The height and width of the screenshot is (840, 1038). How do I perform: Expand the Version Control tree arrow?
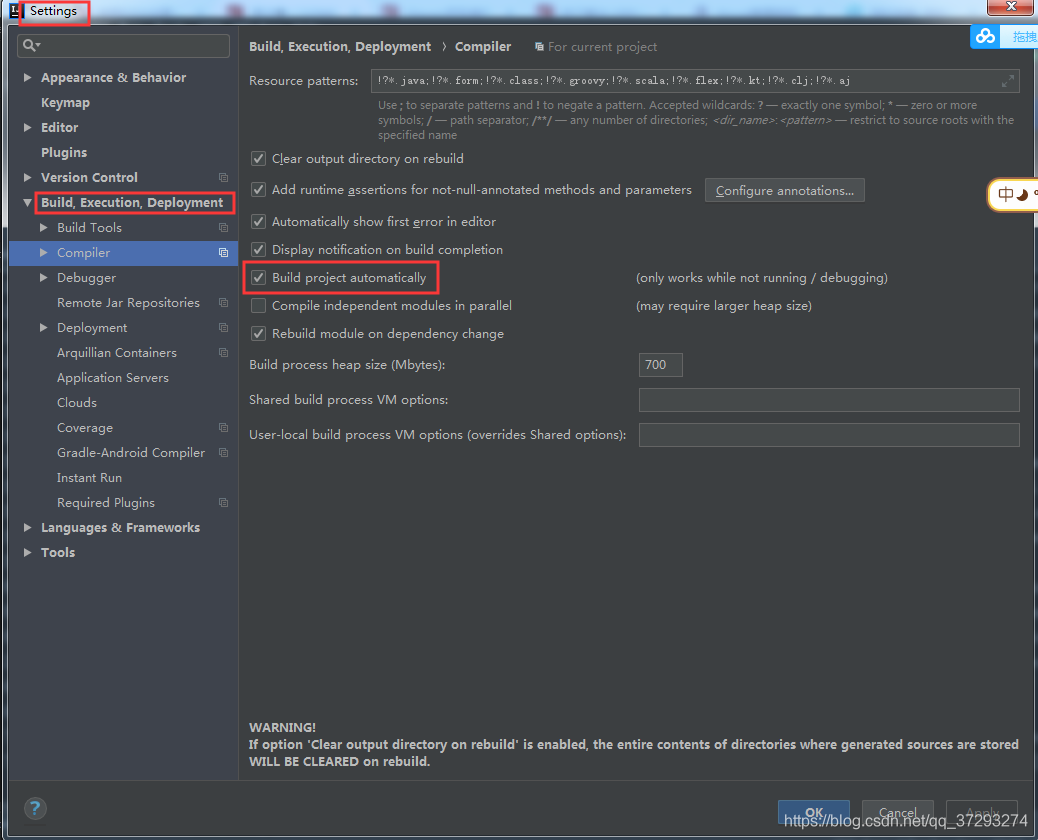(28, 177)
